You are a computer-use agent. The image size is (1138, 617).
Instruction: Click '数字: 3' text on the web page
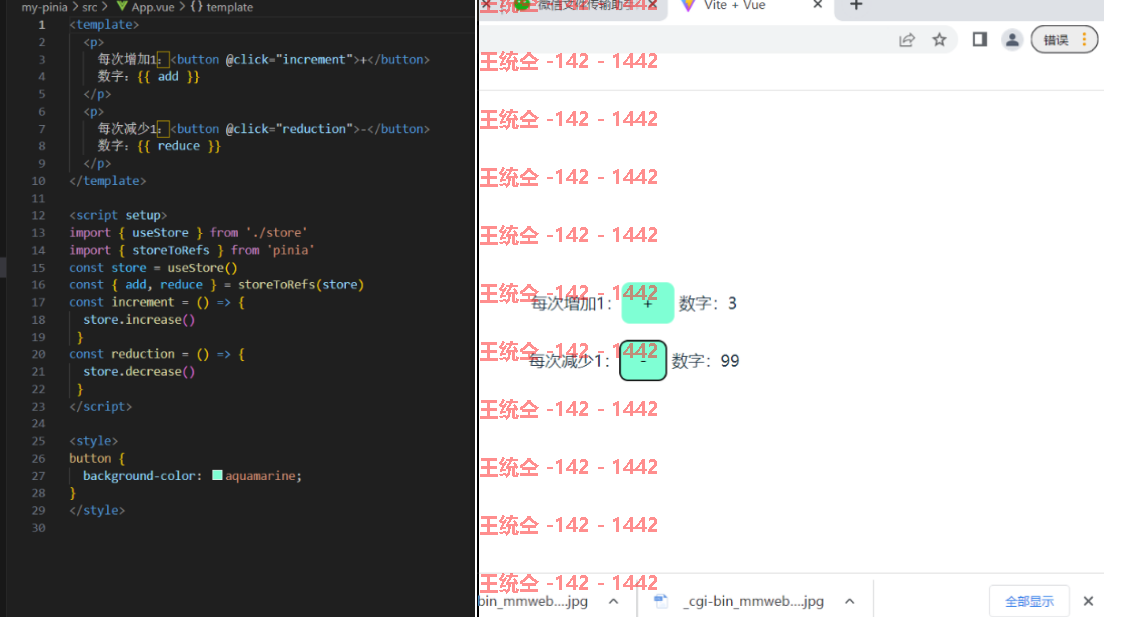coord(707,303)
